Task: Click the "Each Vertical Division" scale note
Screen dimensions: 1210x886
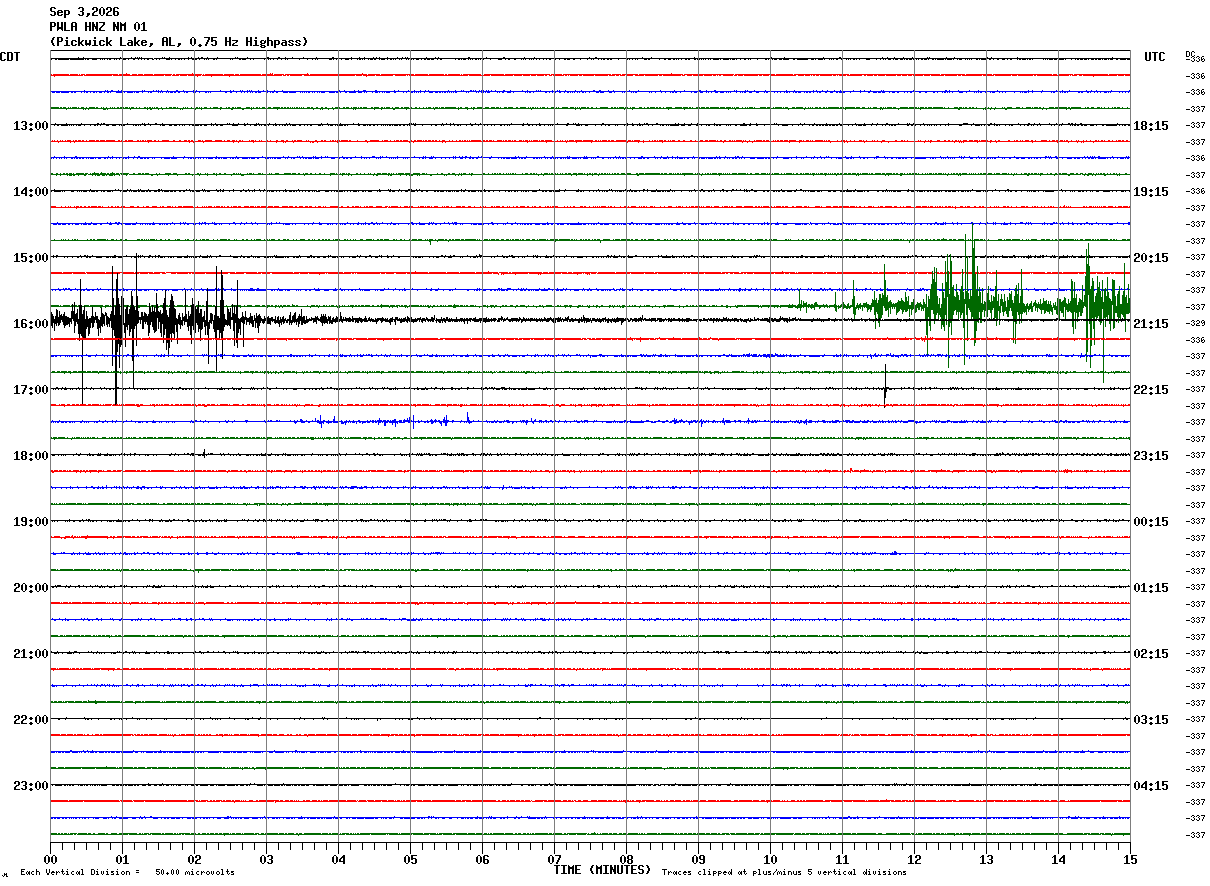Action: click(127, 873)
